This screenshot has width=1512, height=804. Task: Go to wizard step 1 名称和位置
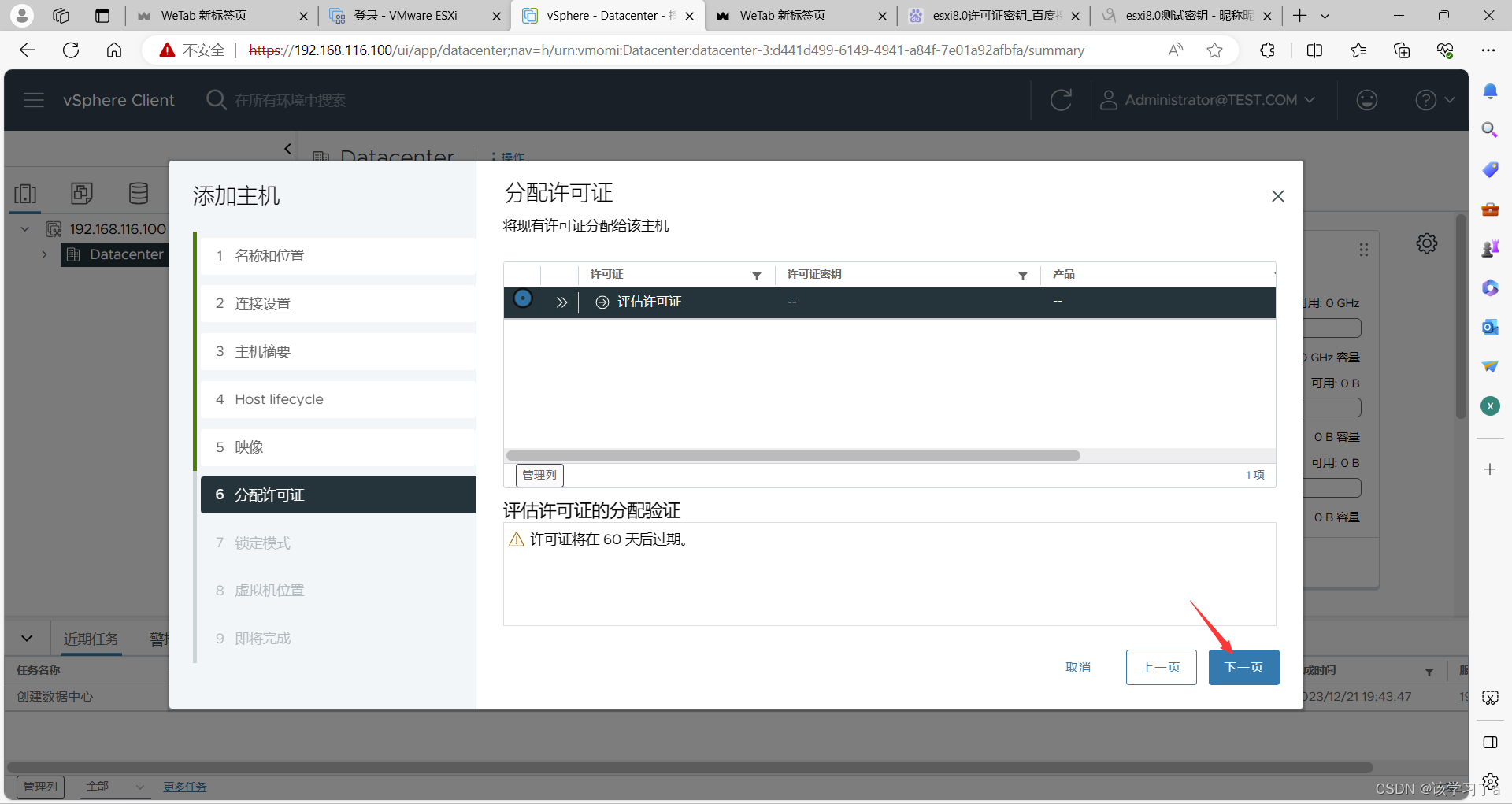[x=338, y=256]
